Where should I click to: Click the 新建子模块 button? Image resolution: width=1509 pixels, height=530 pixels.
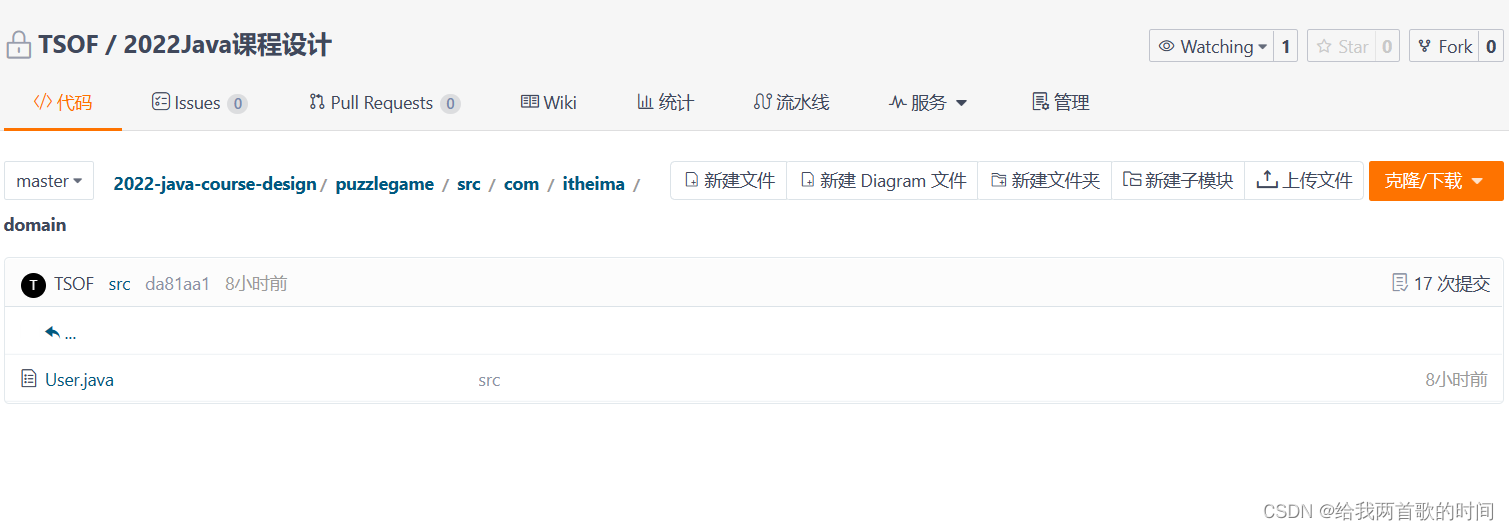tap(1178, 181)
